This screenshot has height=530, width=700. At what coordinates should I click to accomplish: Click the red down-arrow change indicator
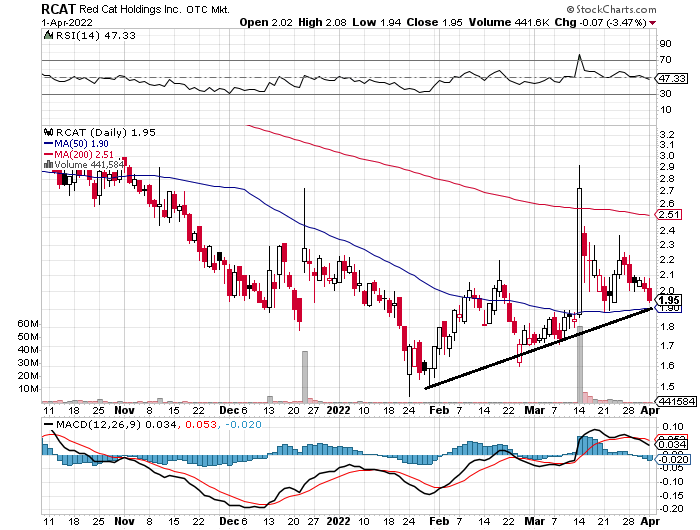653,23
